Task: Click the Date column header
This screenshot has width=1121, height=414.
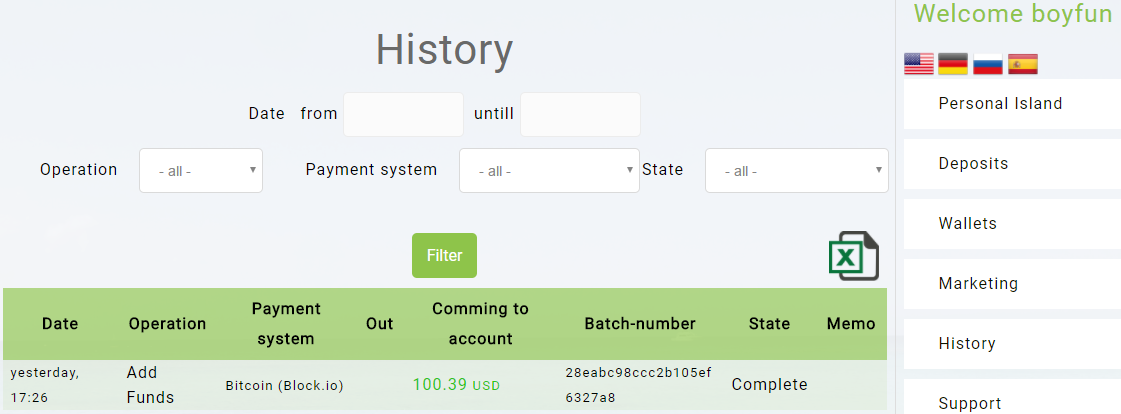Action: (x=60, y=324)
